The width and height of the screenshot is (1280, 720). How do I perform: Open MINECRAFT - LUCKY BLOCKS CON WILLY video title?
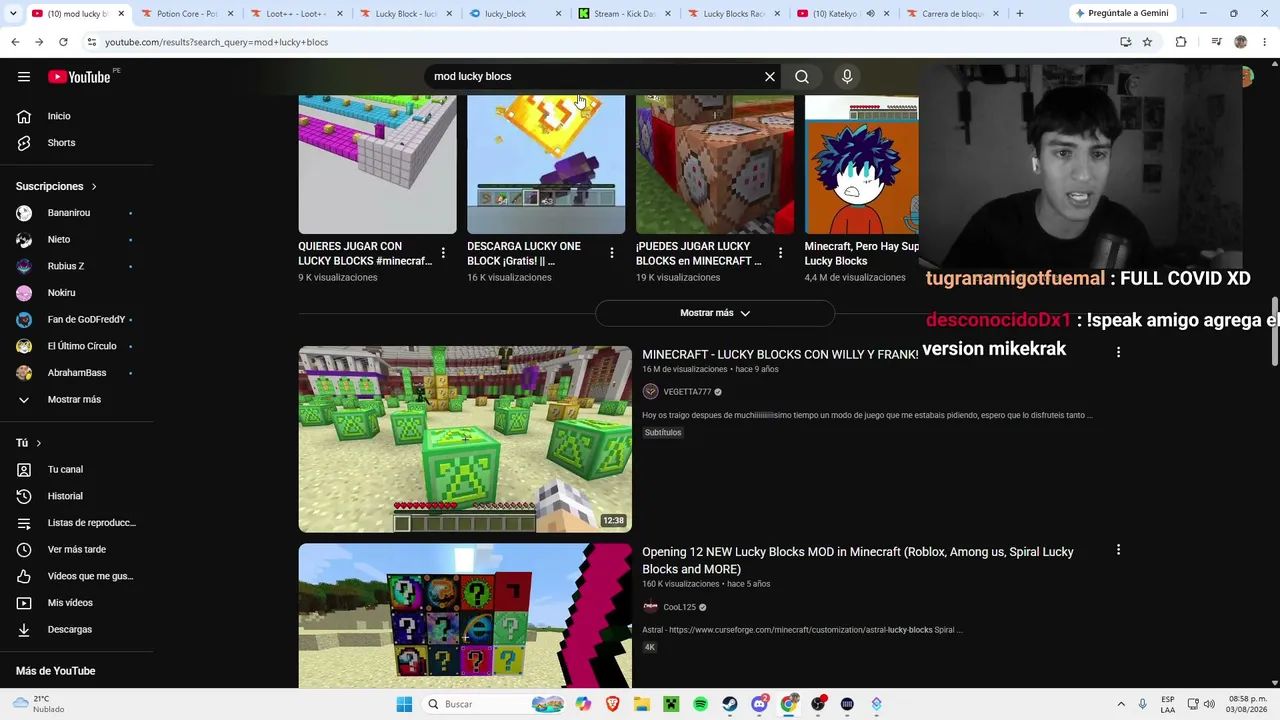click(x=780, y=355)
